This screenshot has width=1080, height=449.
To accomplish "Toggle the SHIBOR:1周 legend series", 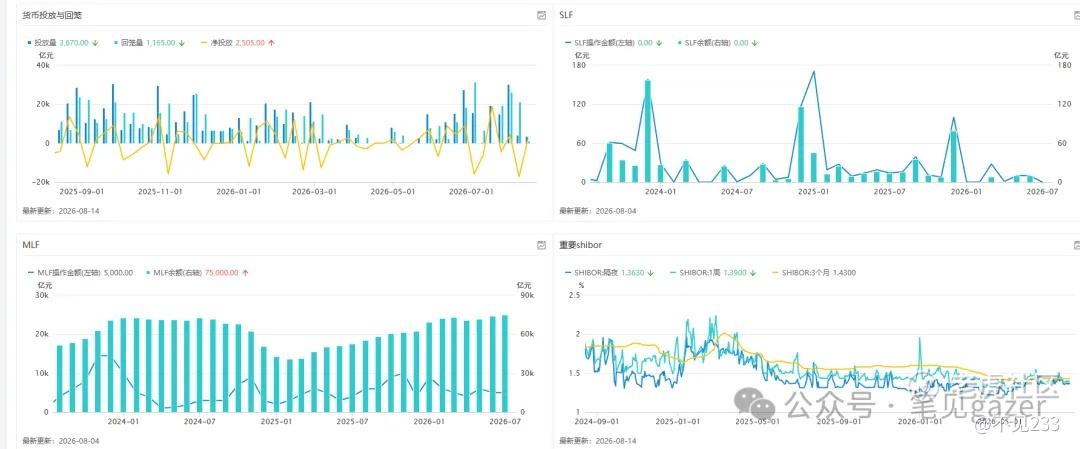I will tap(696, 273).
